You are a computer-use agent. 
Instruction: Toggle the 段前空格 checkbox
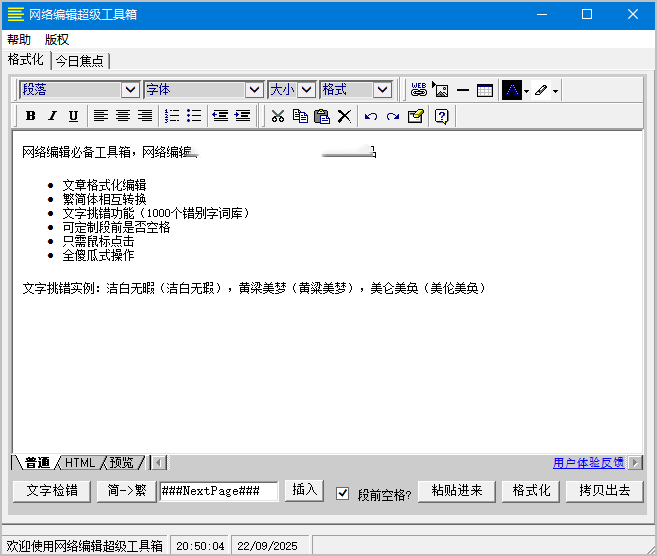pos(343,493)
